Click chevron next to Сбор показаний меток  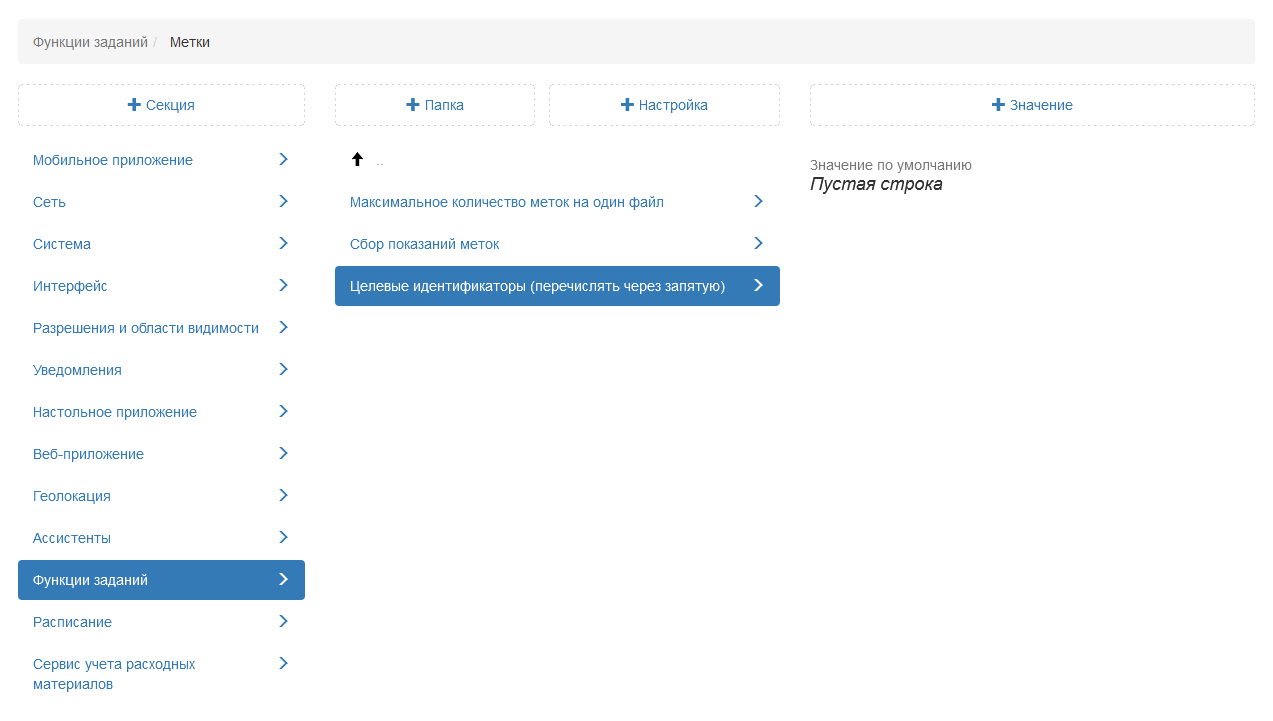tap(758, 243)
